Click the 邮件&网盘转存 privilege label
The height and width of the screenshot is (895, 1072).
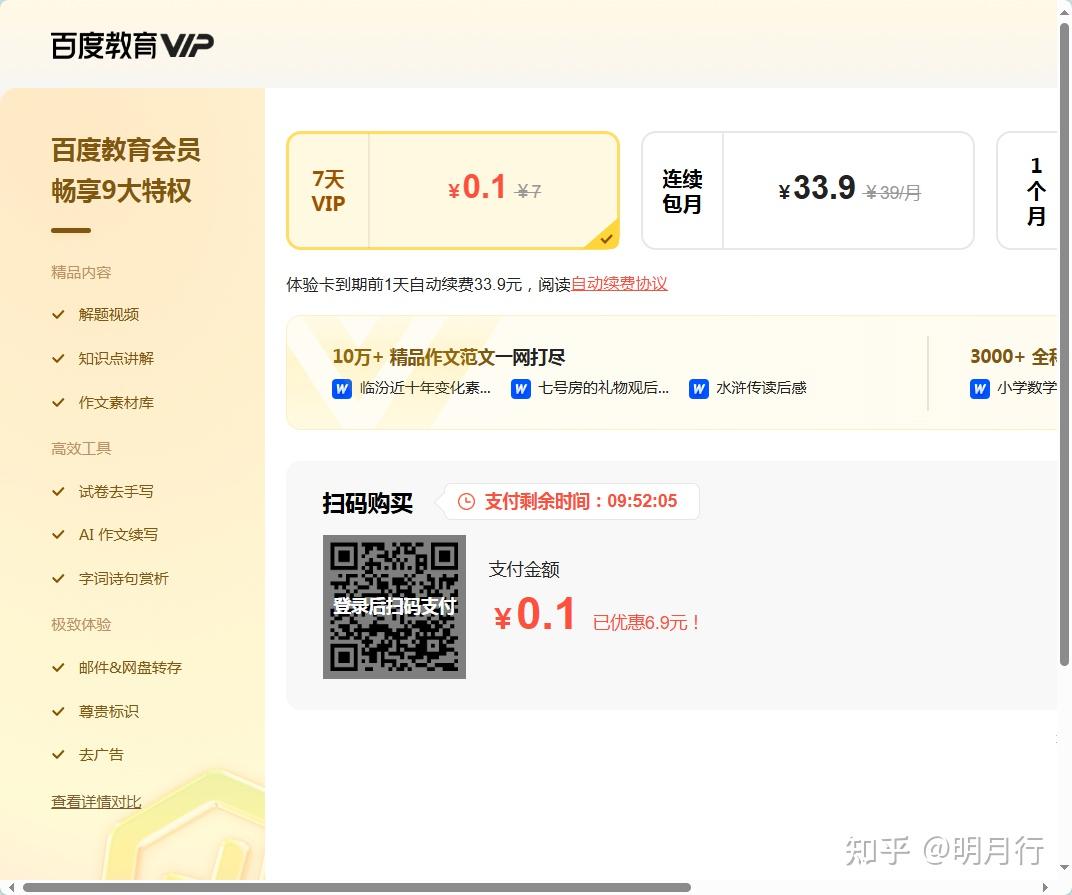tap(131, 668)
